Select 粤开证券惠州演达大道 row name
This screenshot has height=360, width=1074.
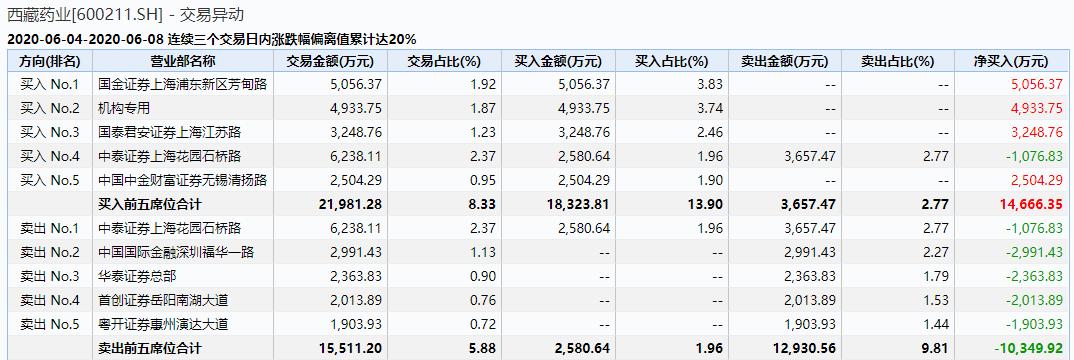click(x=163, y=324)
